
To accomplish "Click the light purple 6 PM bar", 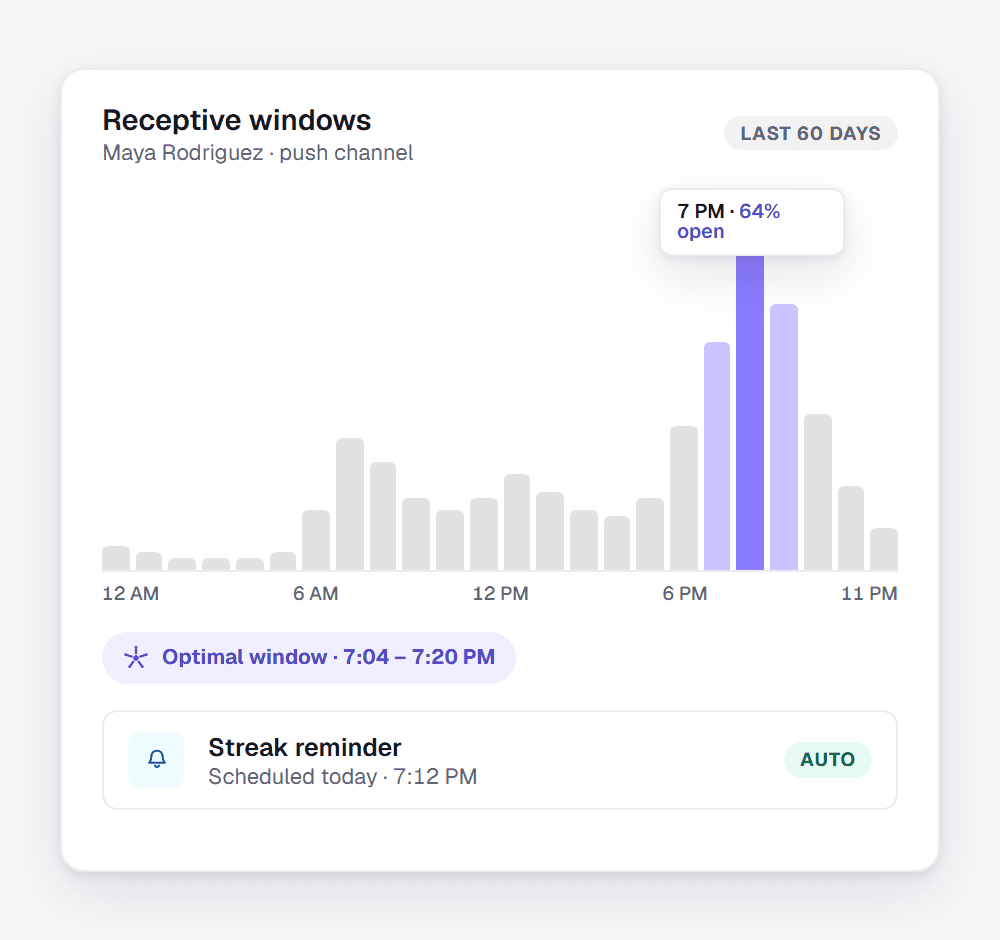I will click(717, 456).
